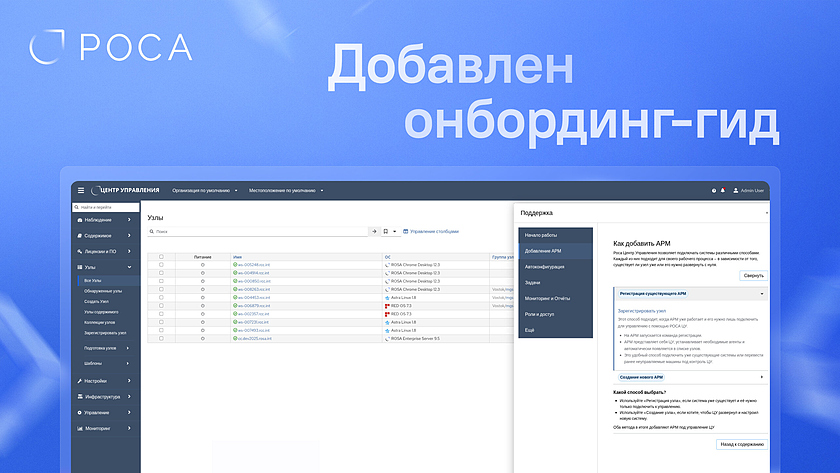The image size is (840, 473).
Task: Toggle the select-all checkbox in table header
Action: [x=160, y=256]
